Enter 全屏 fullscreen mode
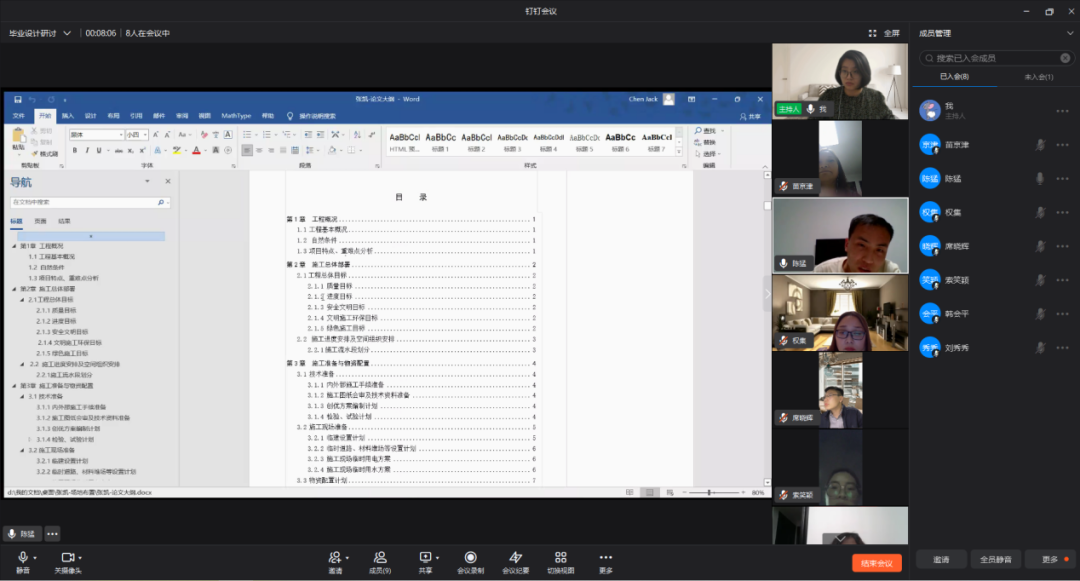 click(x=884, y=33)
